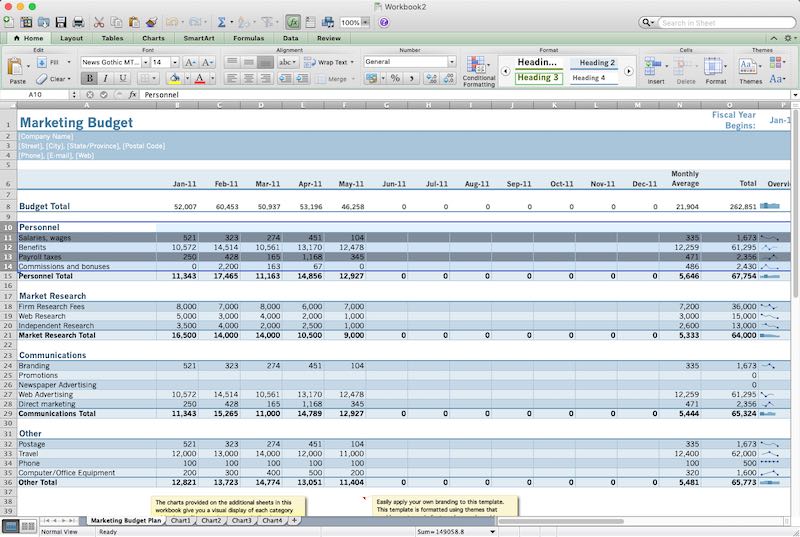The width and height of the screenshot is (800, 537).
Task: Open text orientation abc dropdown
Action: pos(288,62)
